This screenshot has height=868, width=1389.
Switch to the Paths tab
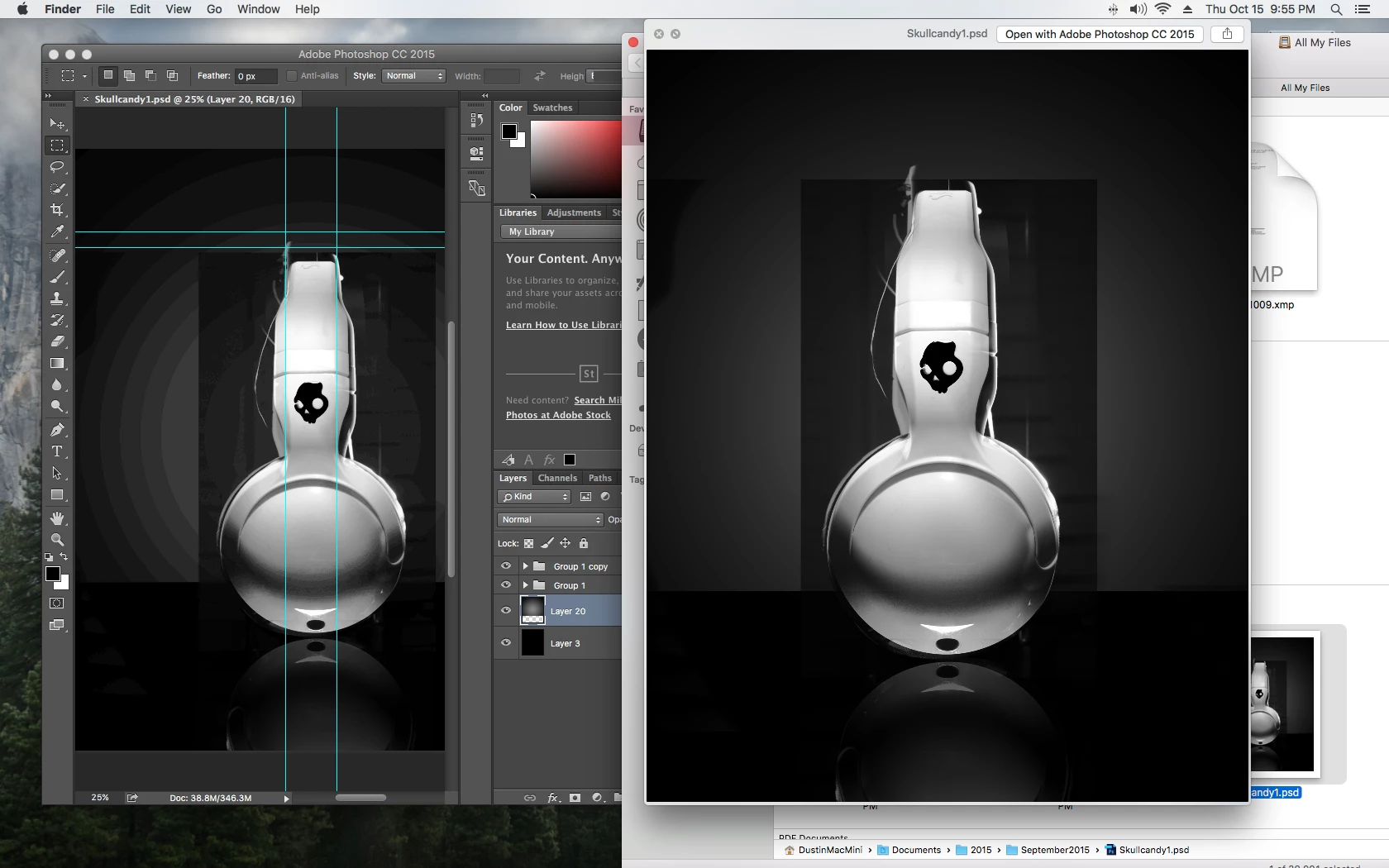click(x=600, y=478)
